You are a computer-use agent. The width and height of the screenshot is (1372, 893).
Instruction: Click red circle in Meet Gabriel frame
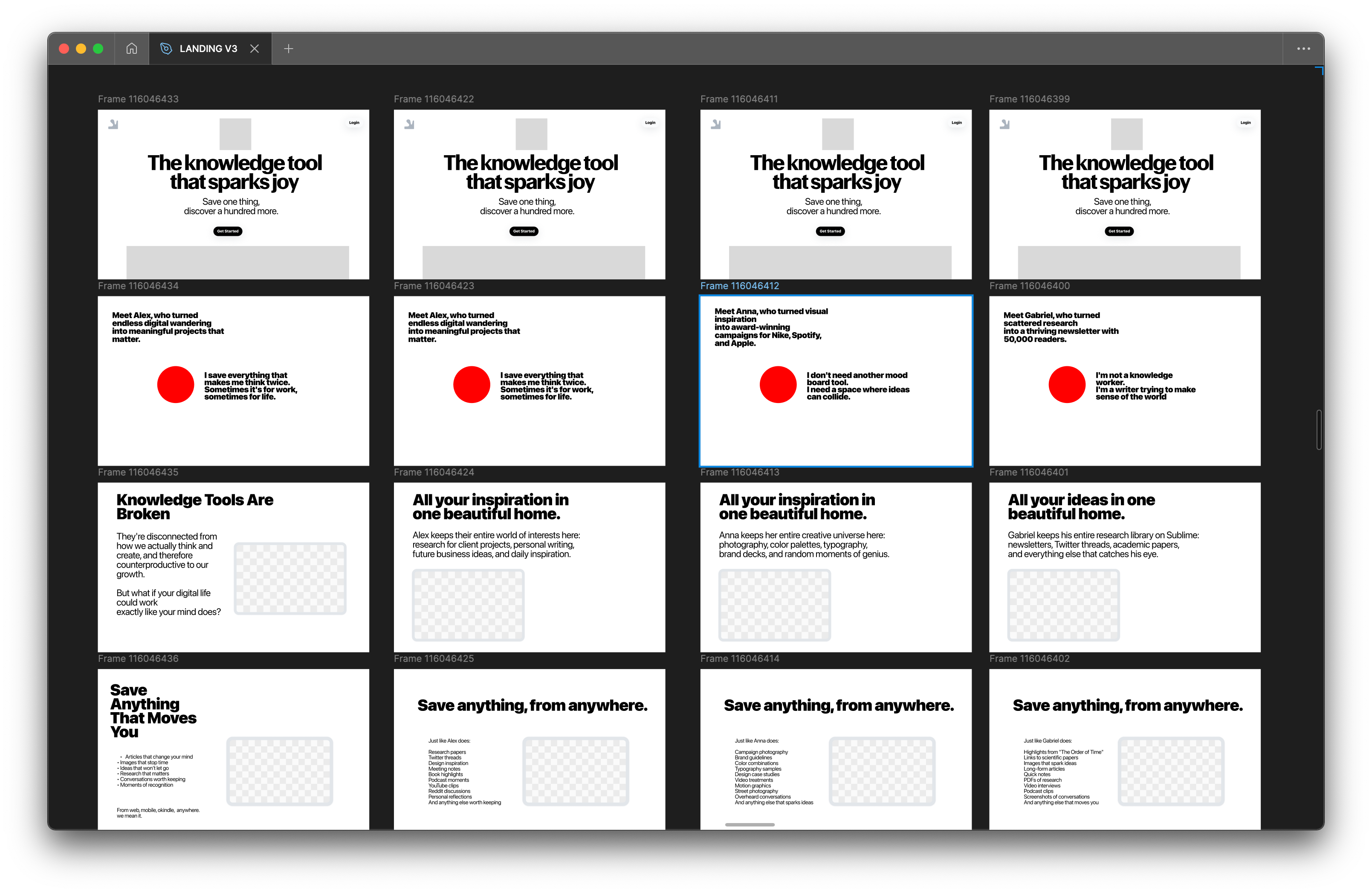(1066, 385)
